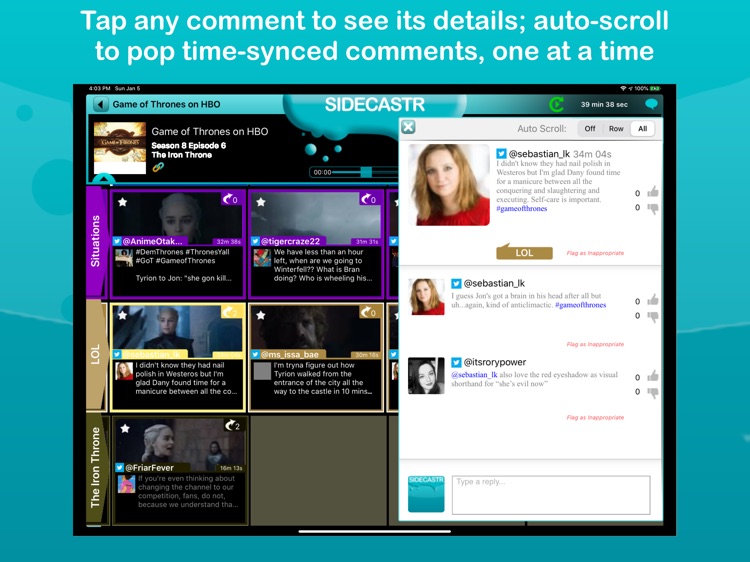
Task: Click the LOL category tag button
Action: coord(524,252)
